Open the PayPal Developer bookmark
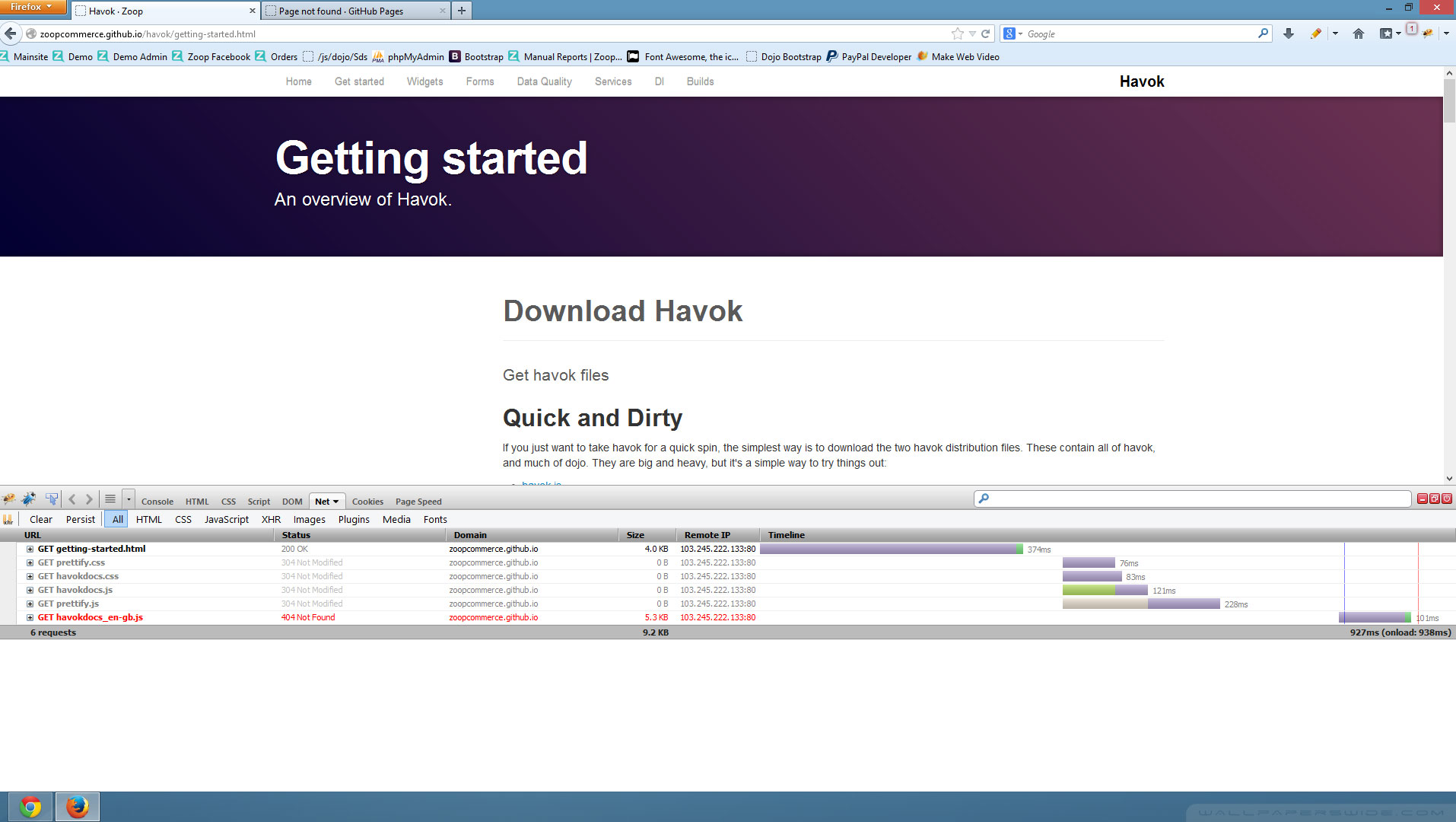 point(869,56)
